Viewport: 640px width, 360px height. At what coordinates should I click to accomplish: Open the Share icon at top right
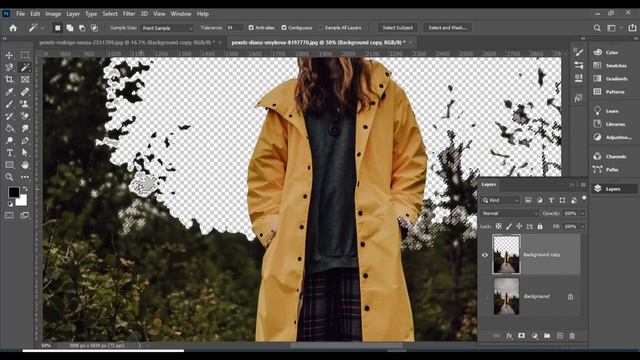pos(632,28)
